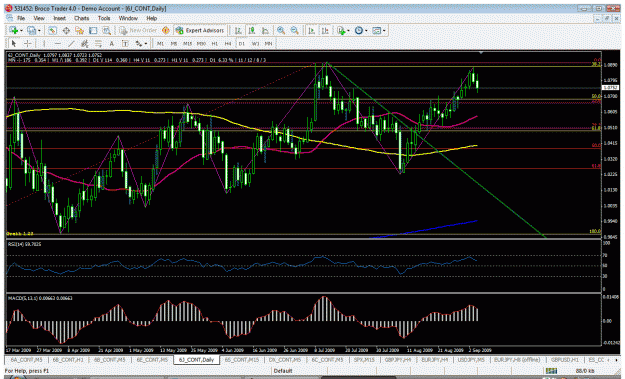Switch timeframe to H4

[228, 44]
